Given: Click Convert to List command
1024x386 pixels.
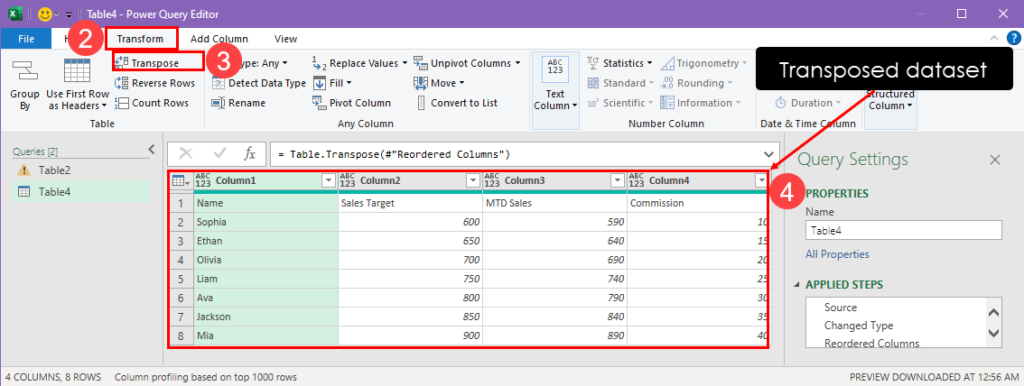Looking at the screenshot, I should coord(456,103).
